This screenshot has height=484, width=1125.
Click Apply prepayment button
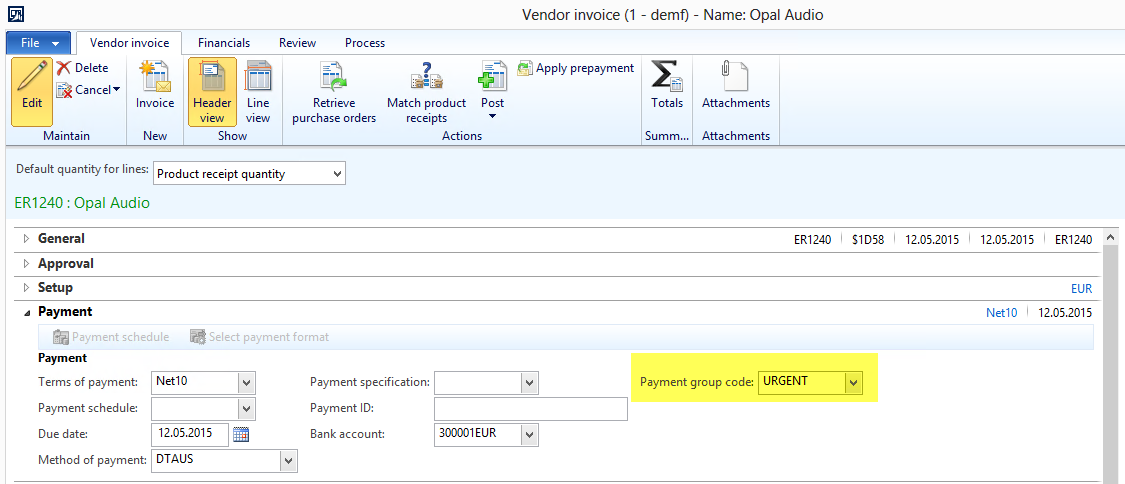[x=576, y=68]
